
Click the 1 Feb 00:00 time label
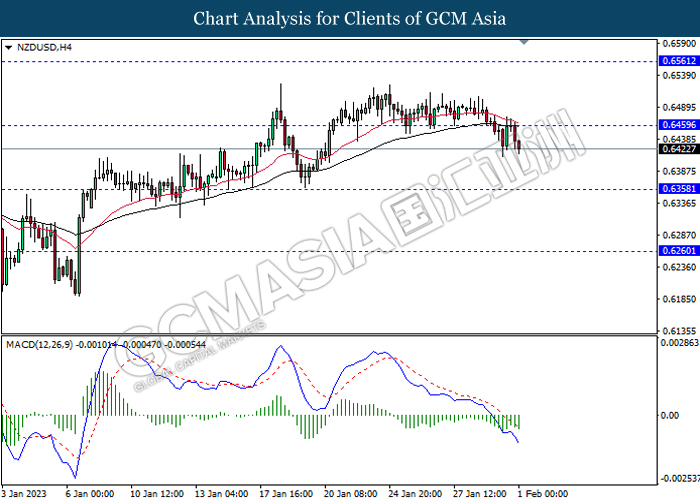coord(543,494)
